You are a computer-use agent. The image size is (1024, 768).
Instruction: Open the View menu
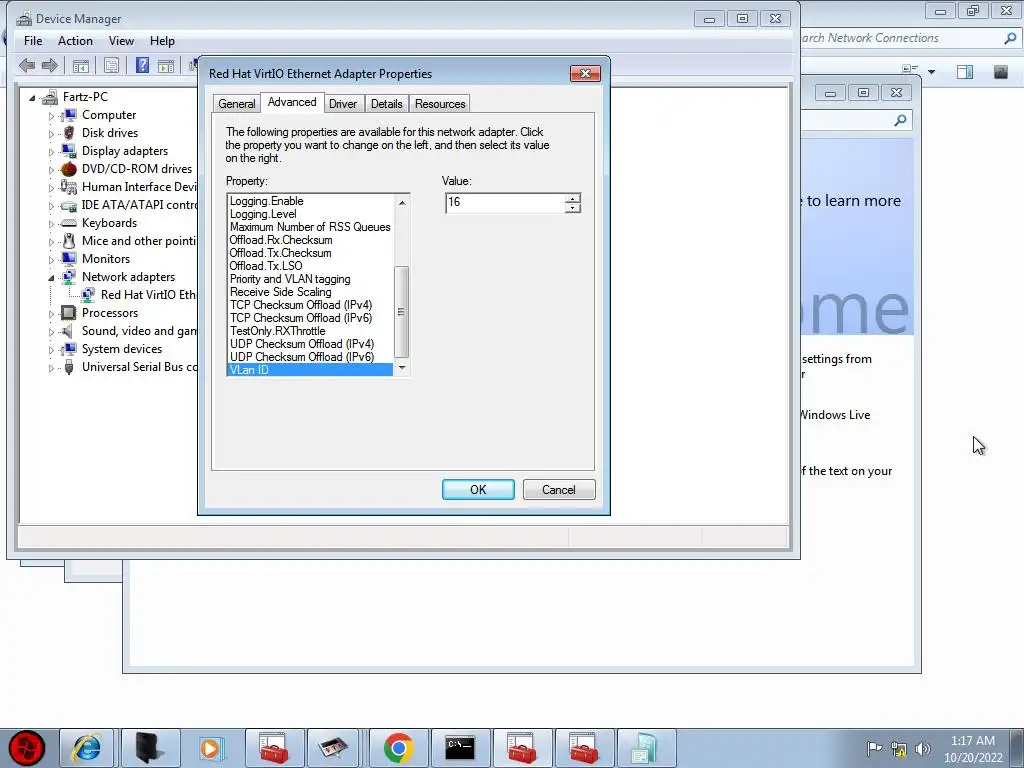(121, 40)
